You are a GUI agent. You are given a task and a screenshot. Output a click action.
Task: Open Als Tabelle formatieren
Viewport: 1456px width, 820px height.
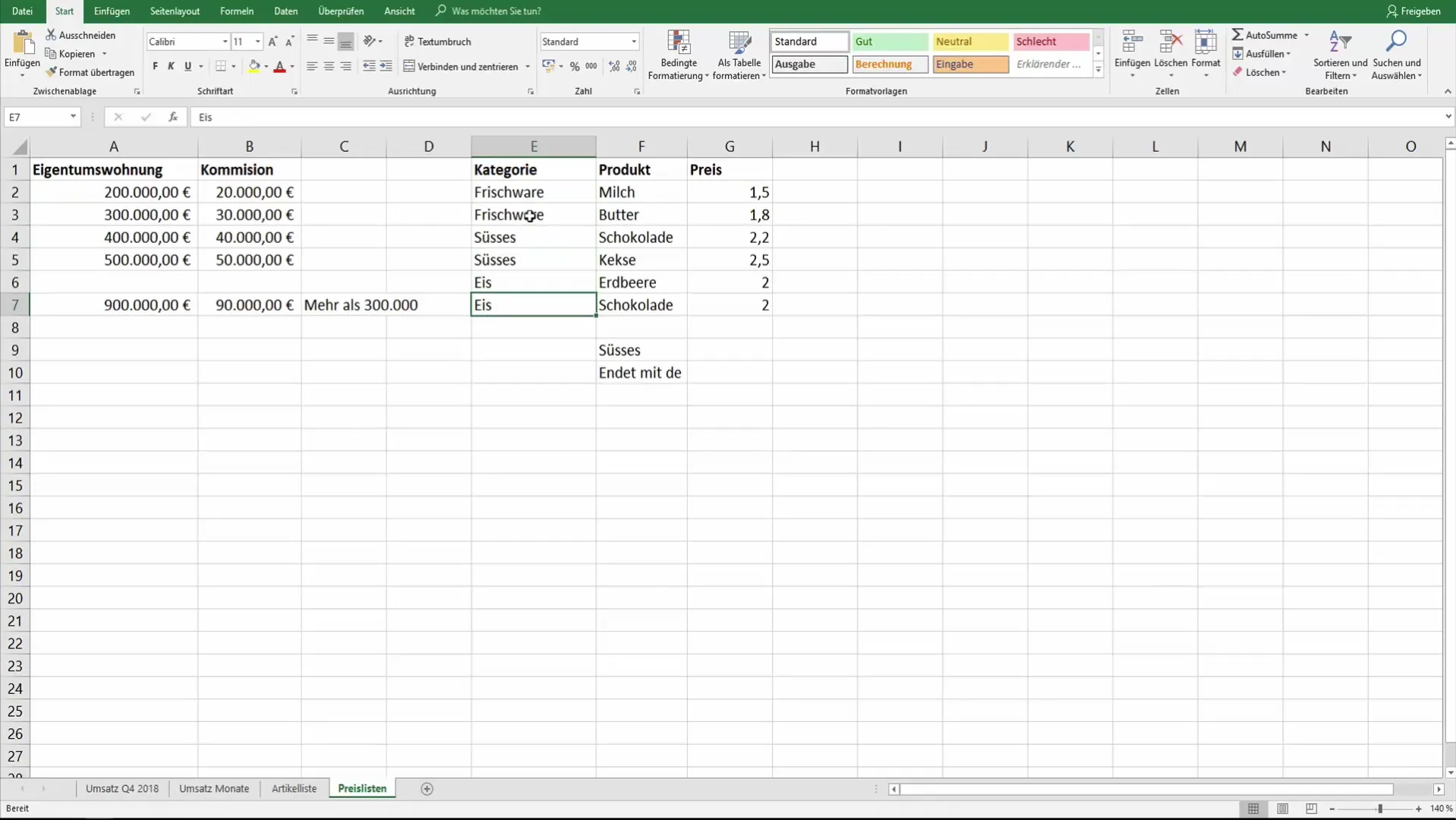pyautogui.click(x=739, y=55)
